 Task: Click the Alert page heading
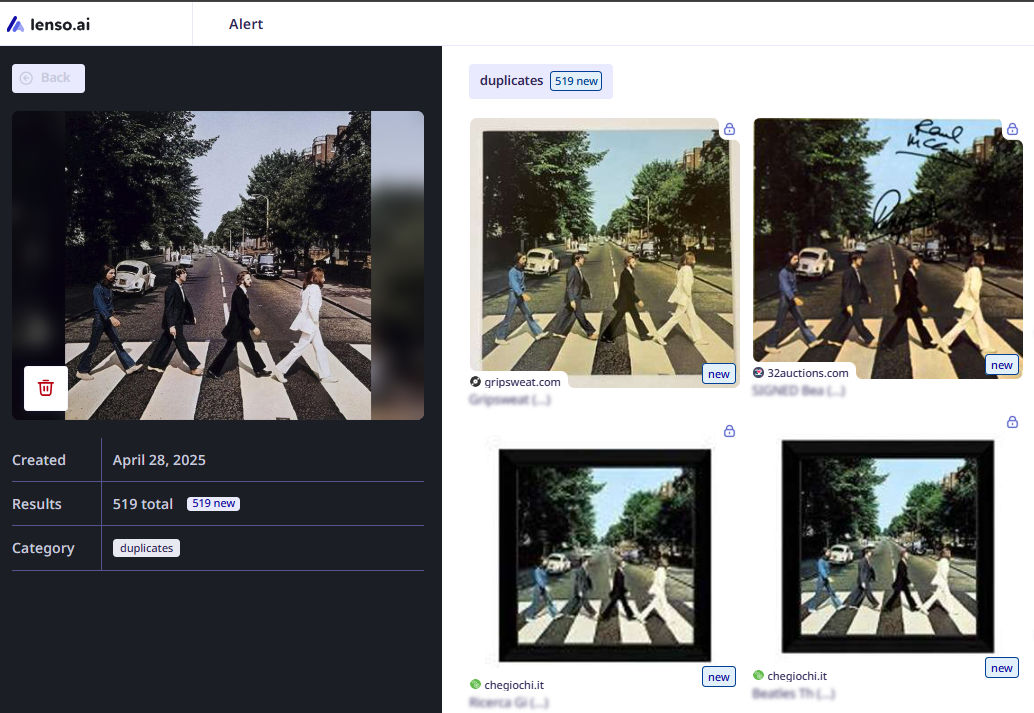coord(246,24)
